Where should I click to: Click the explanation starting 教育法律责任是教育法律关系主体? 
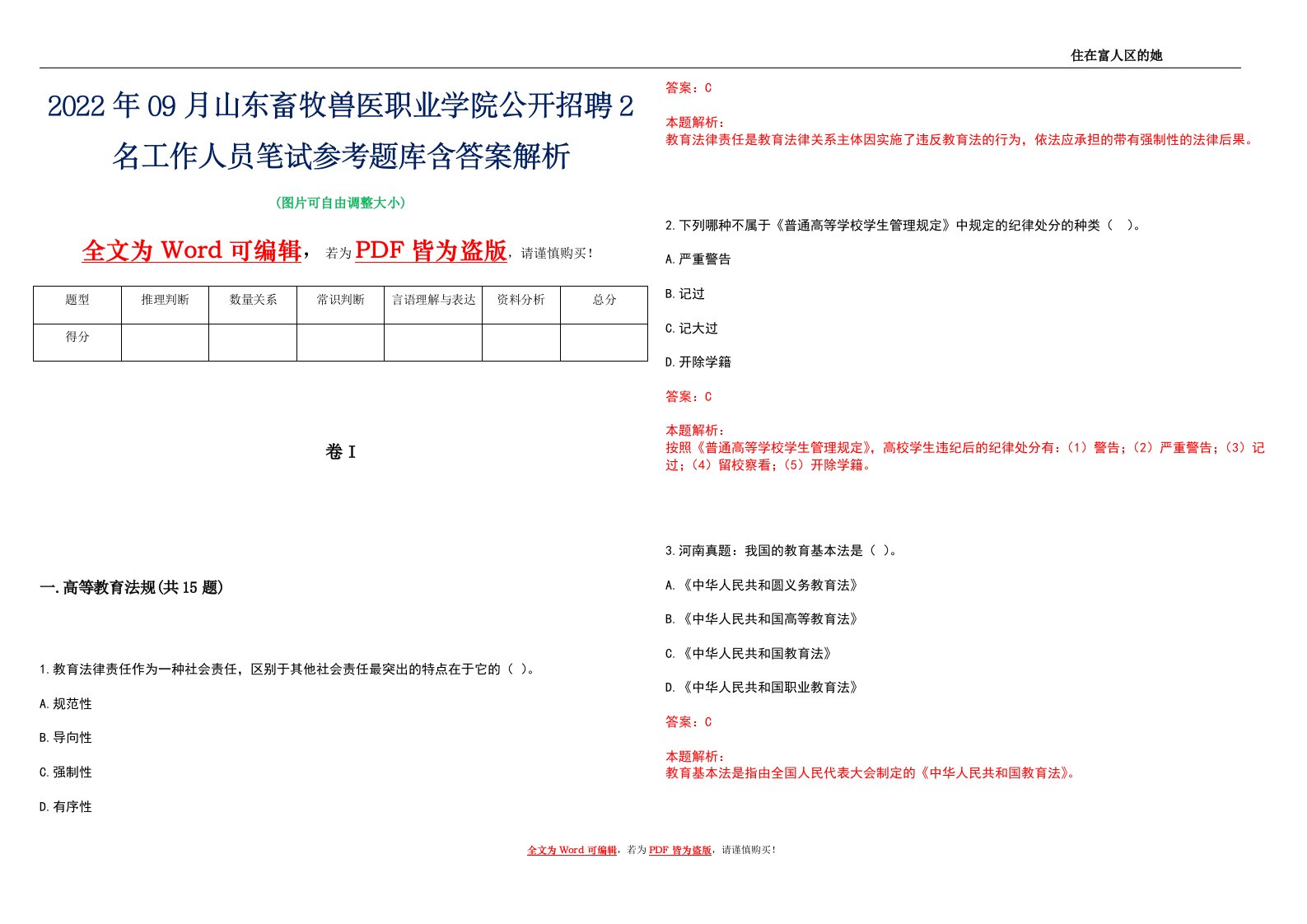[961, 140]
